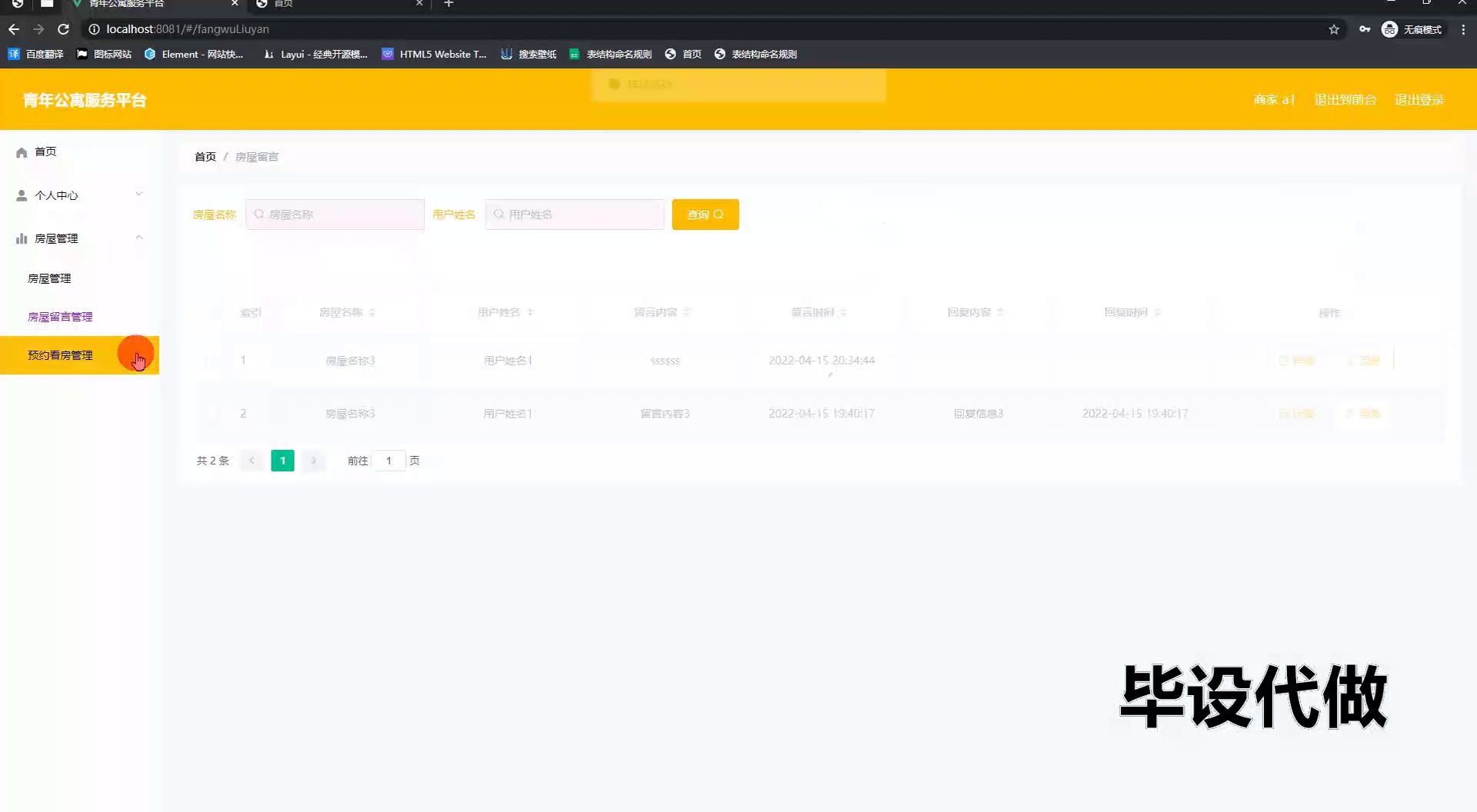Open the 搜索壁纸 bookmark
Screen dimensions: 1477x812
click(528, 54)
